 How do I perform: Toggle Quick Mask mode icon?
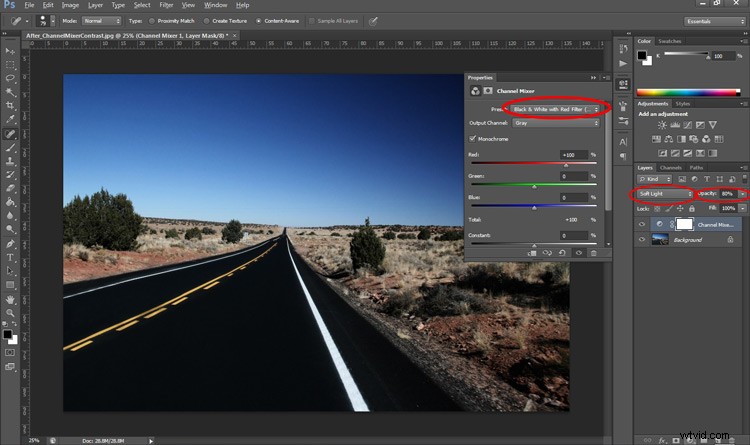(x=10, y=353)
